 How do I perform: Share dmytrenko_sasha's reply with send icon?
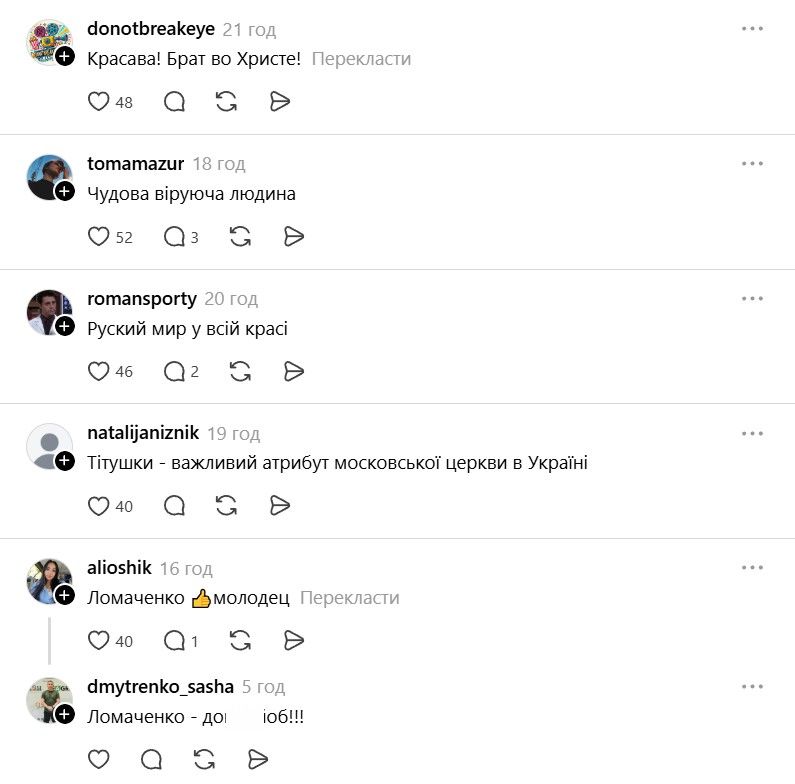coord(258,760)
